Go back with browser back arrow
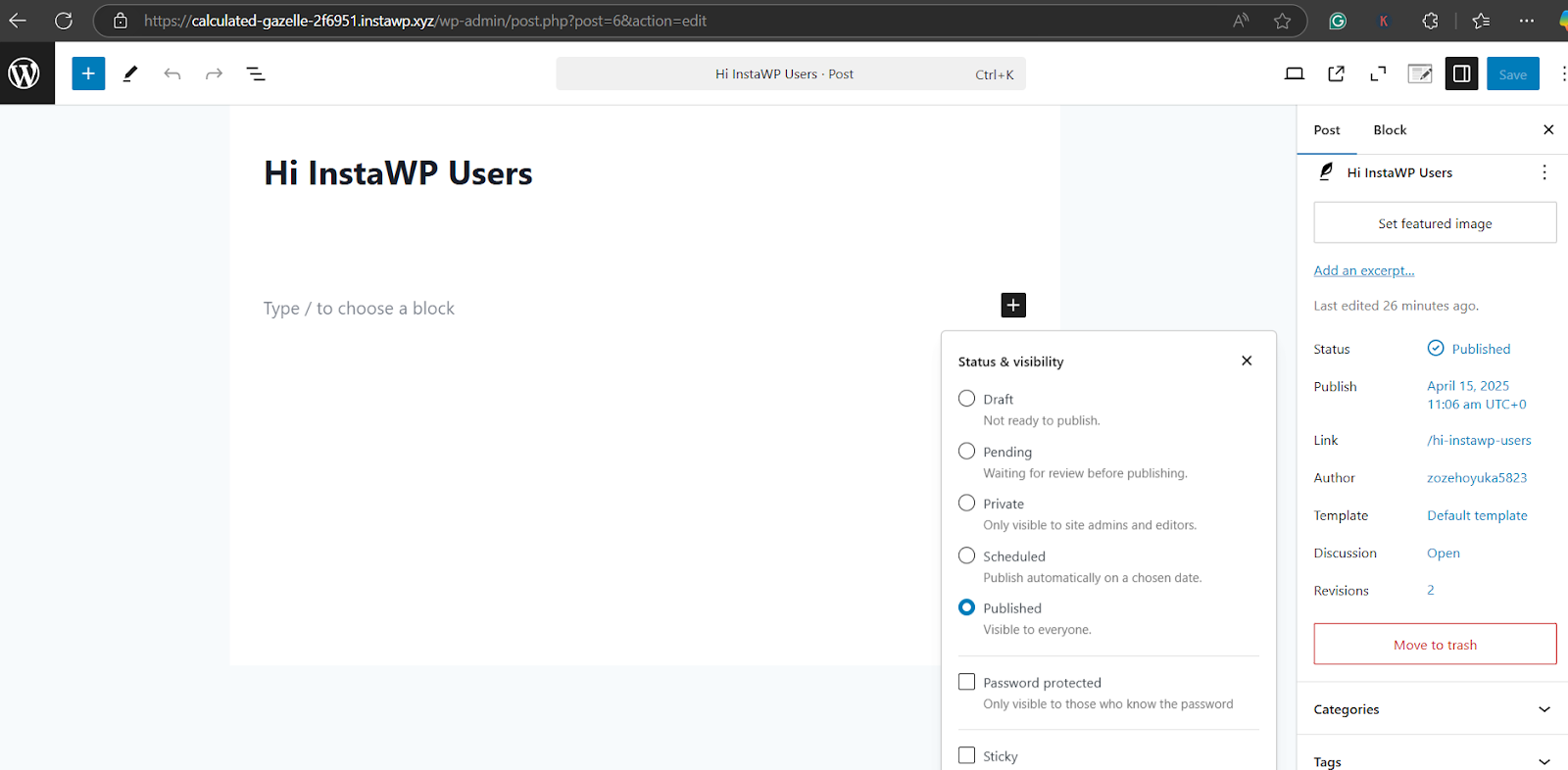Image resolution: width=1568 pixels, height=770 pixels. 18,21
